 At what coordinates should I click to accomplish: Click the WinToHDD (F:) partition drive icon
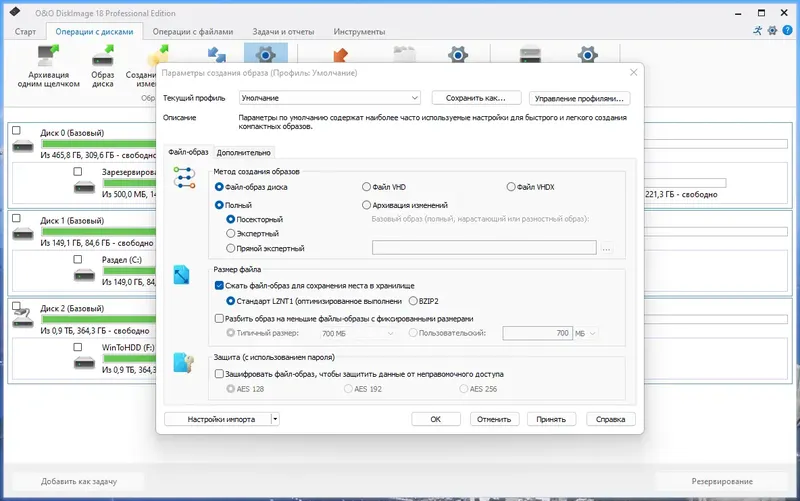click(84, 363)
